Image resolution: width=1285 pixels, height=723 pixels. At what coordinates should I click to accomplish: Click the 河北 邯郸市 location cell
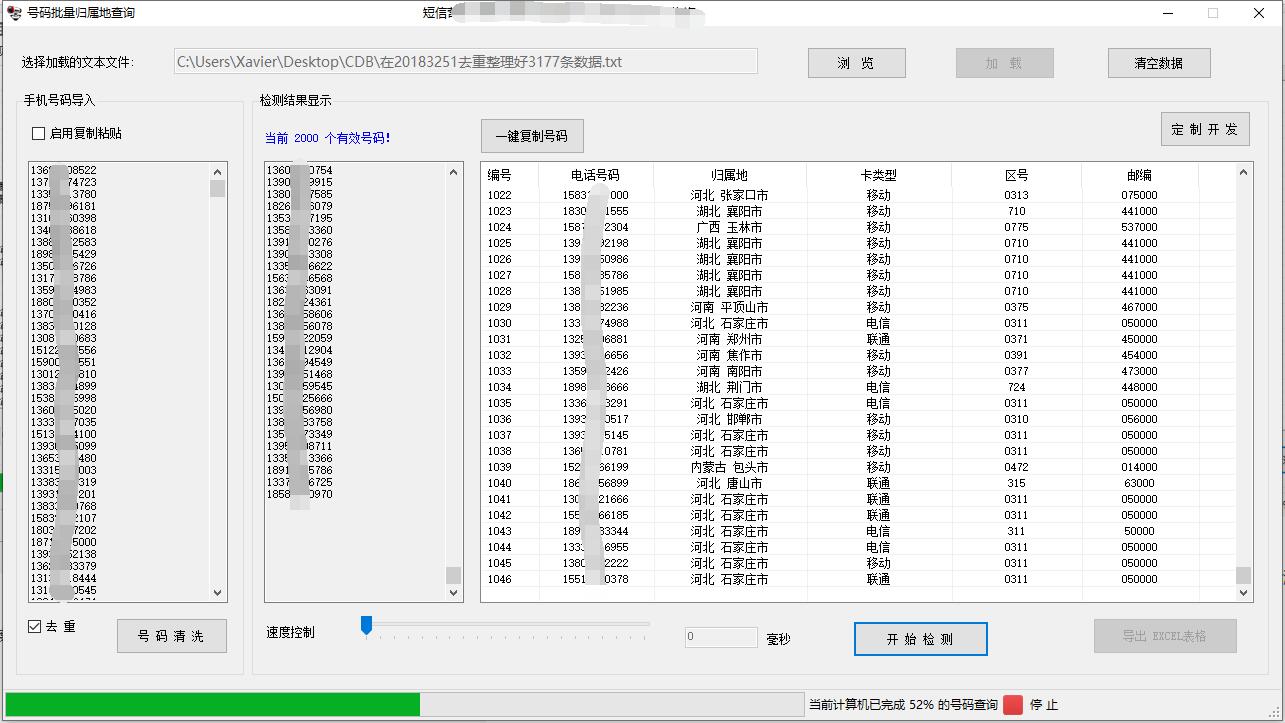tap(730, 419)
